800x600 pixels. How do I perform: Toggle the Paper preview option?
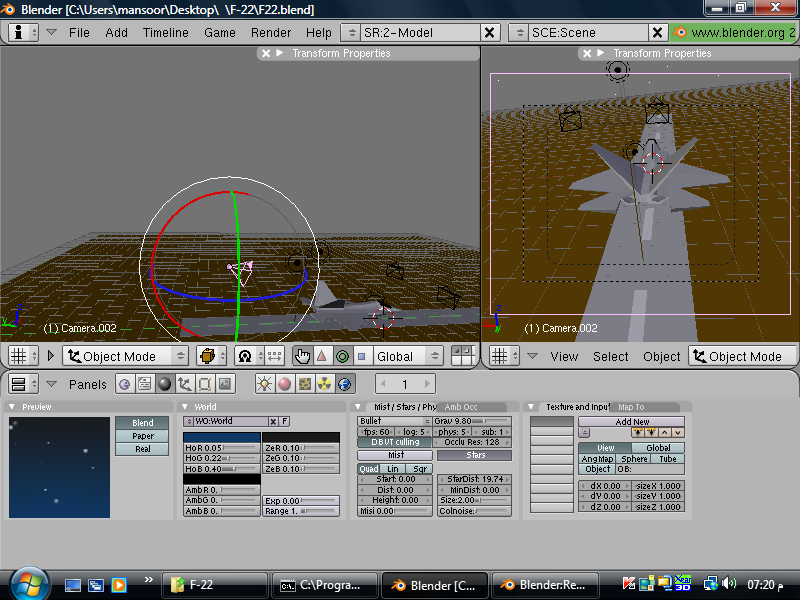(x=142, y=436)
